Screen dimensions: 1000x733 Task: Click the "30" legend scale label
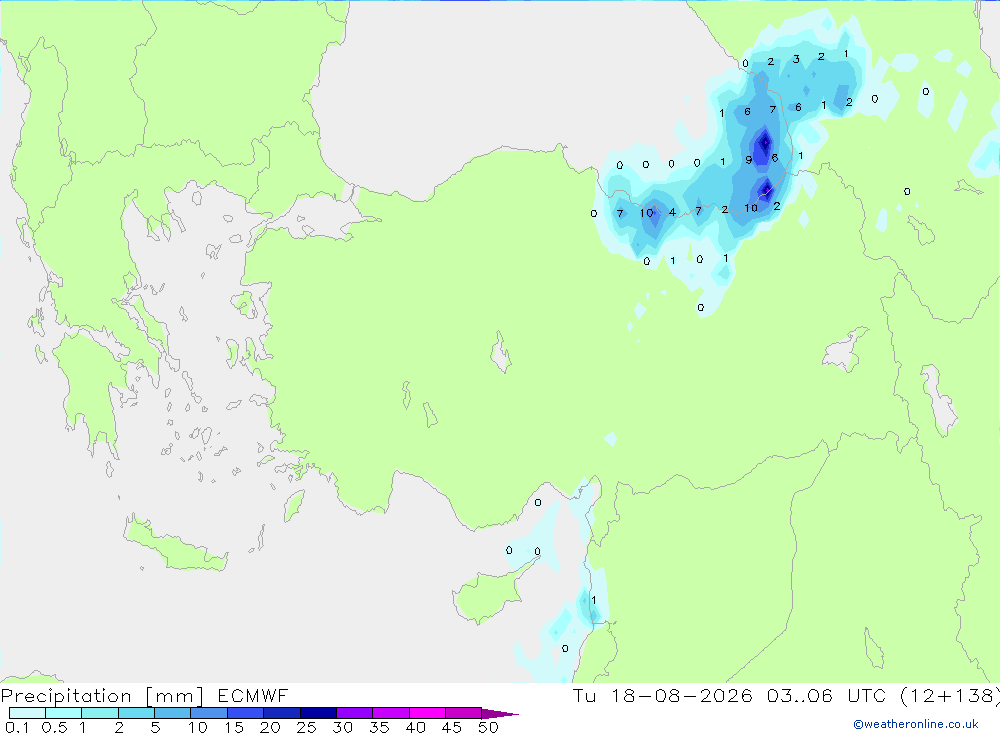click(342, 727)
